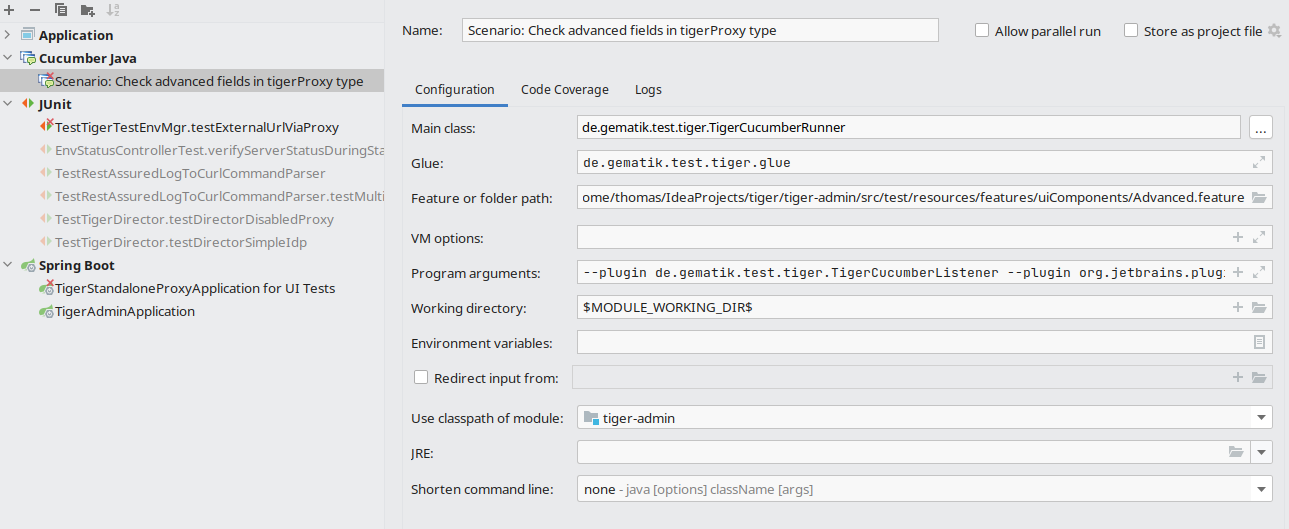Edit the Feature or folder path field
1289x529 pixels.
[x=913, y=197]
